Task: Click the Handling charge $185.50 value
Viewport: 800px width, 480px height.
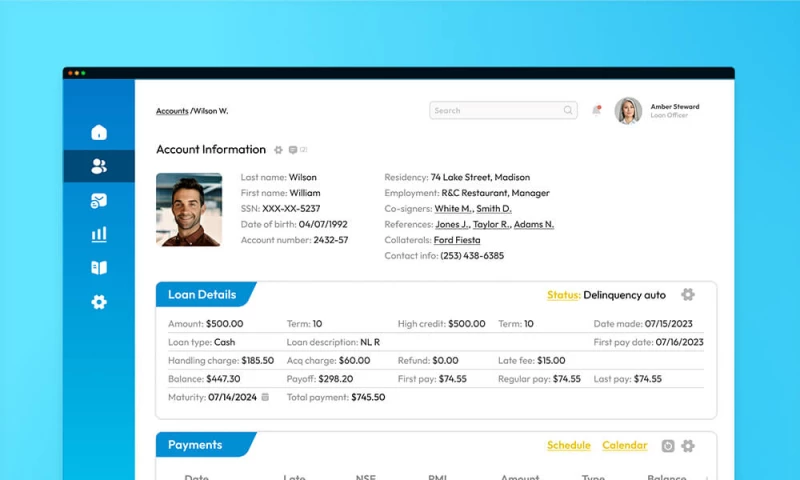Action: coord(258,361)
